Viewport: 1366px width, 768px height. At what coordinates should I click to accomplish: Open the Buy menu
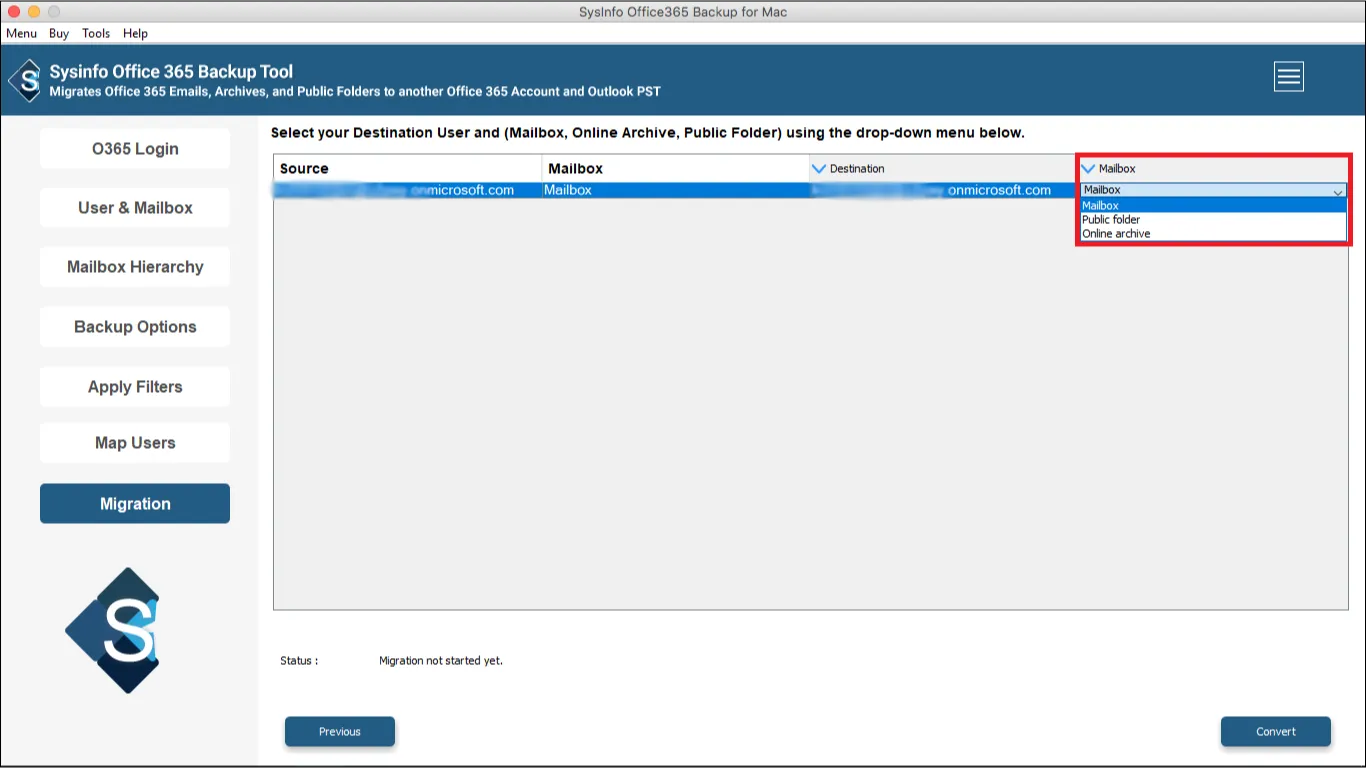[x=59, y=33]
